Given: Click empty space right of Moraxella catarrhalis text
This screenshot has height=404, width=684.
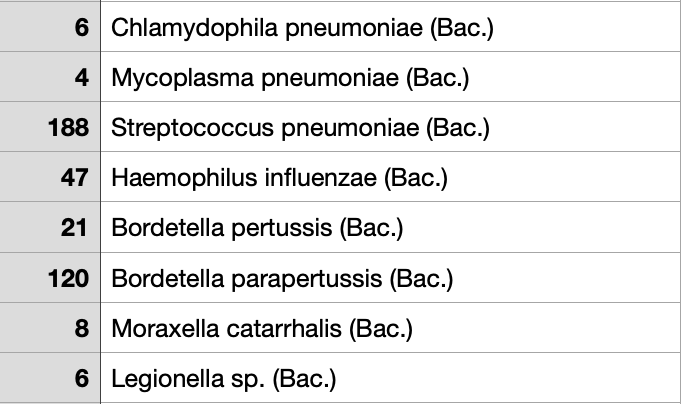Looking at the screenshot, I should (x=547, y=328).
